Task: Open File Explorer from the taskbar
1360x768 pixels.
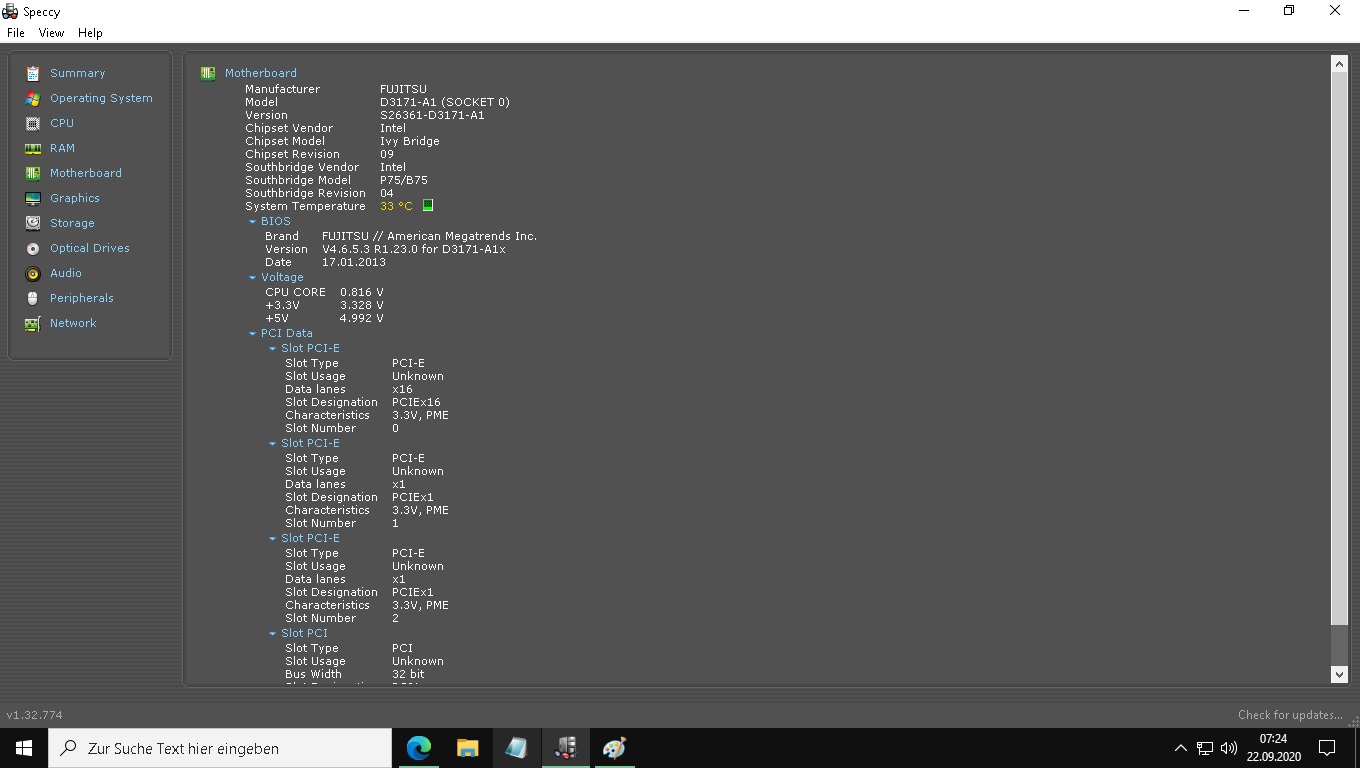Action: pos(467,748)
